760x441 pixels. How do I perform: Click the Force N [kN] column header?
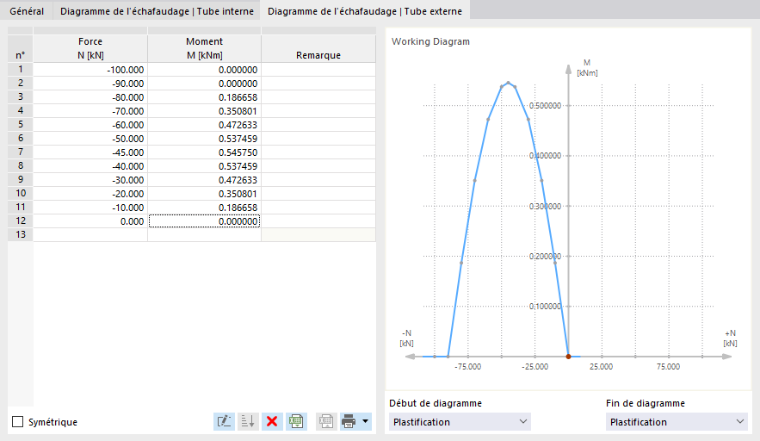pos(90,48)
